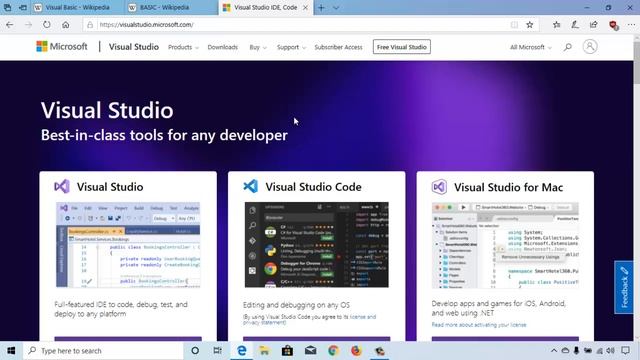Image resolution: width=640 pixels, height=360 pixels.
Task: Click the Visual Studio Code screenshot thumbnail
Action: tap(317, 245)
